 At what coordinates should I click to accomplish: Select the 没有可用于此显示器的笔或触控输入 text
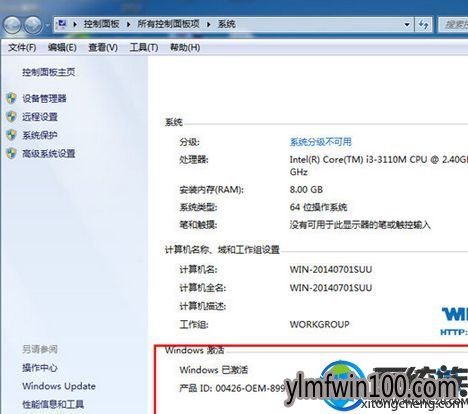click(x=360, y=225)
